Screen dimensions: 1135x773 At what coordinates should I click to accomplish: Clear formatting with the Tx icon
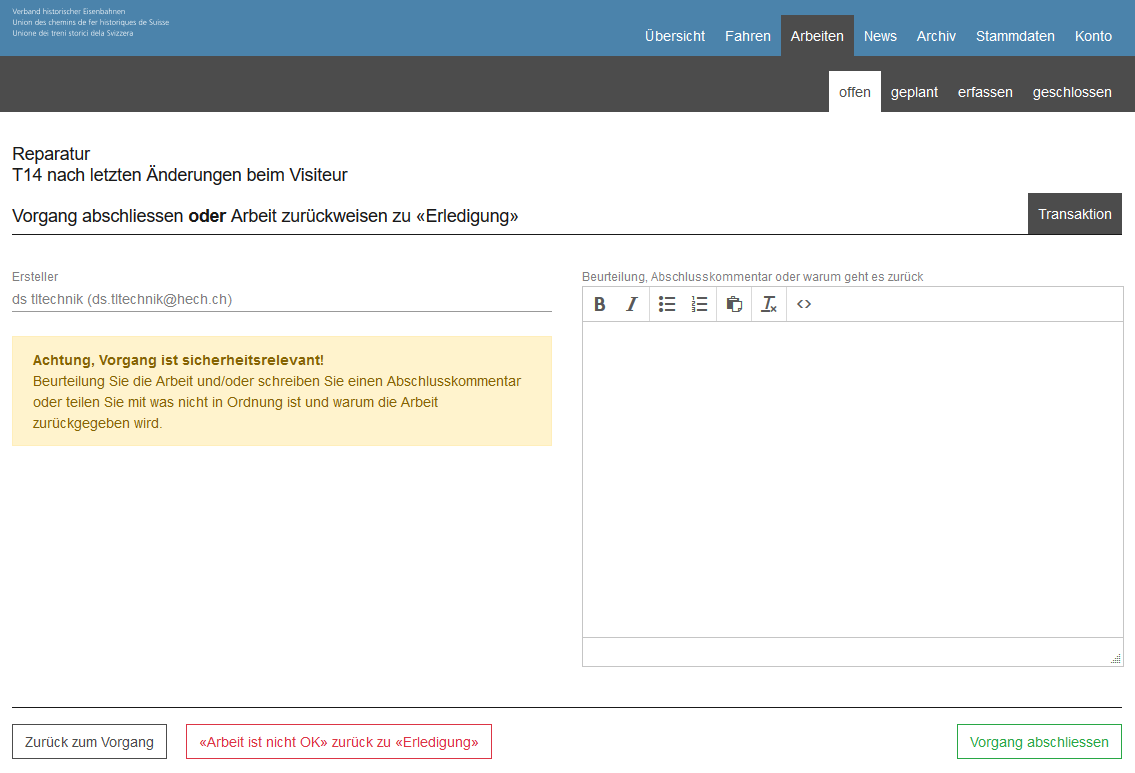click(x=768, y=305)
